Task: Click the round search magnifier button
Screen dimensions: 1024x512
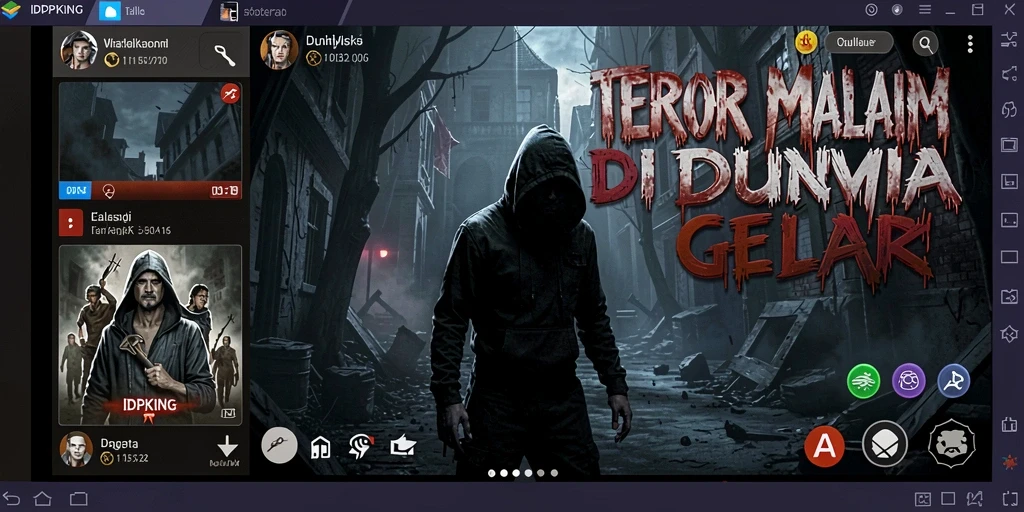Action: (925, 44)
